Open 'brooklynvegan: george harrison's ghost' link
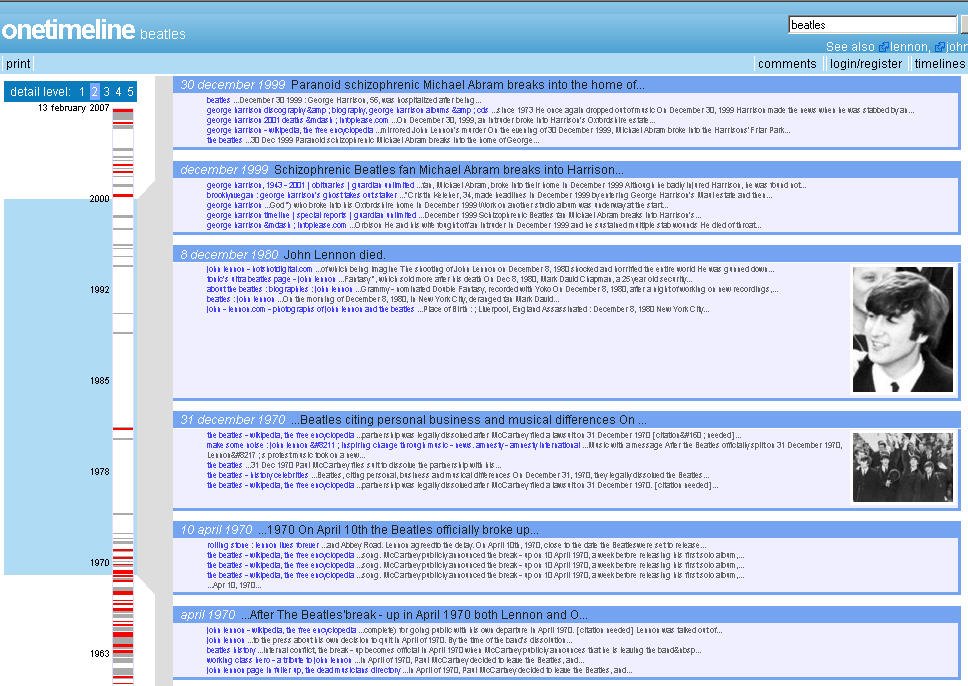Viewport: 968px width, 686px height. click(302, 195)
